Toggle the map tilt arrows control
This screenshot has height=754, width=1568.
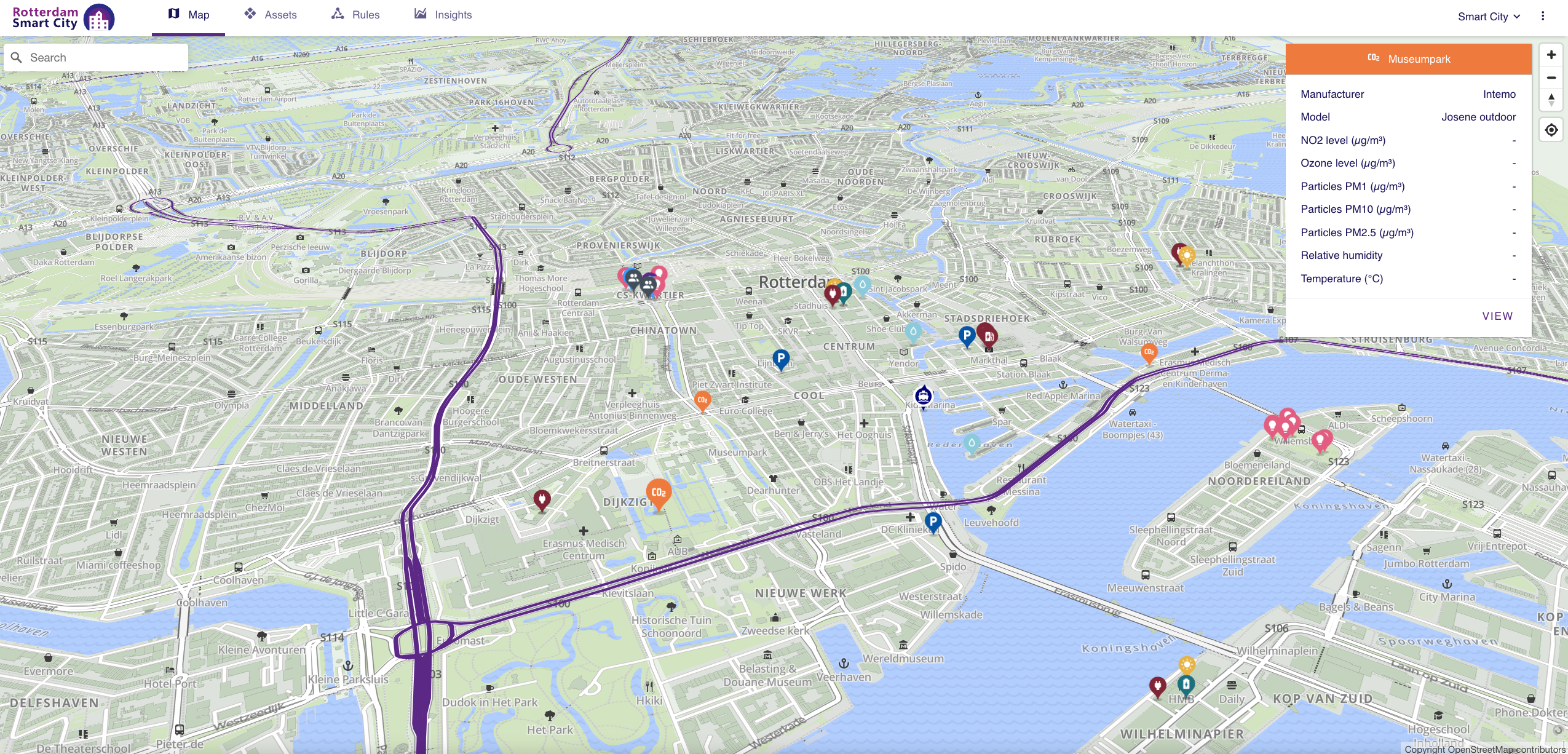click(x=1552, y=100)
